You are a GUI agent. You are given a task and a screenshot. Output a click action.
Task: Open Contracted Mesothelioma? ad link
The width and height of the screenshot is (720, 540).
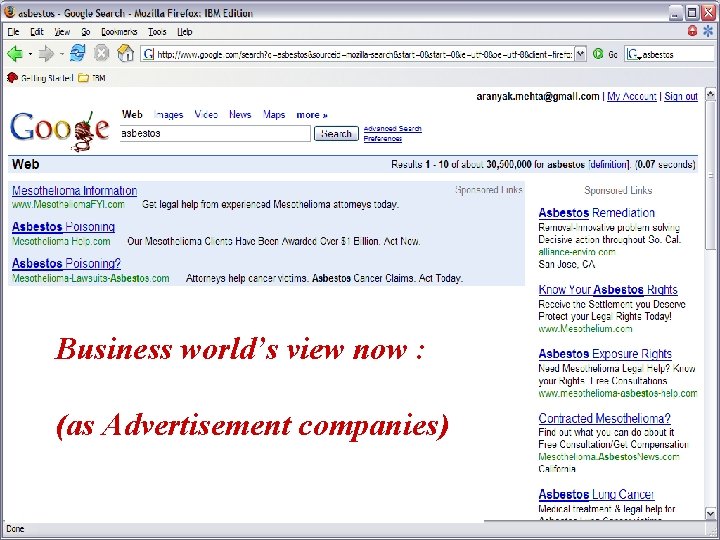pyautogui.click(x=604, y=418)
